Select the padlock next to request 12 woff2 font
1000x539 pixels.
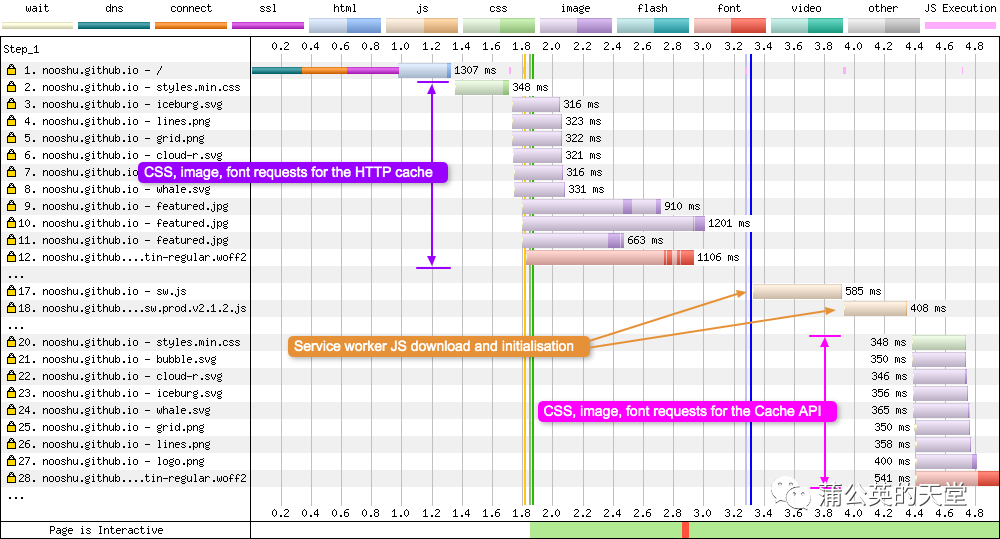point(11,257)
